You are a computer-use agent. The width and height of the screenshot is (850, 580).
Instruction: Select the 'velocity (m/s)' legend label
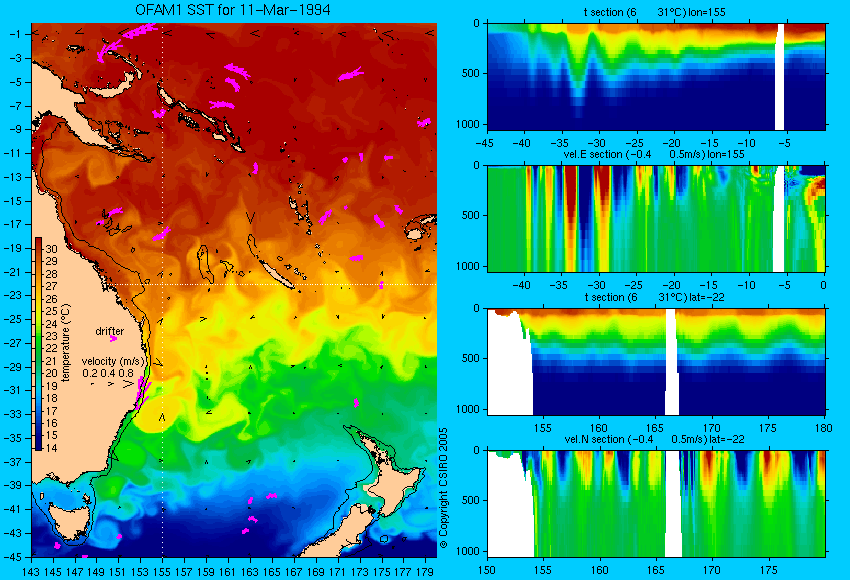113,361
